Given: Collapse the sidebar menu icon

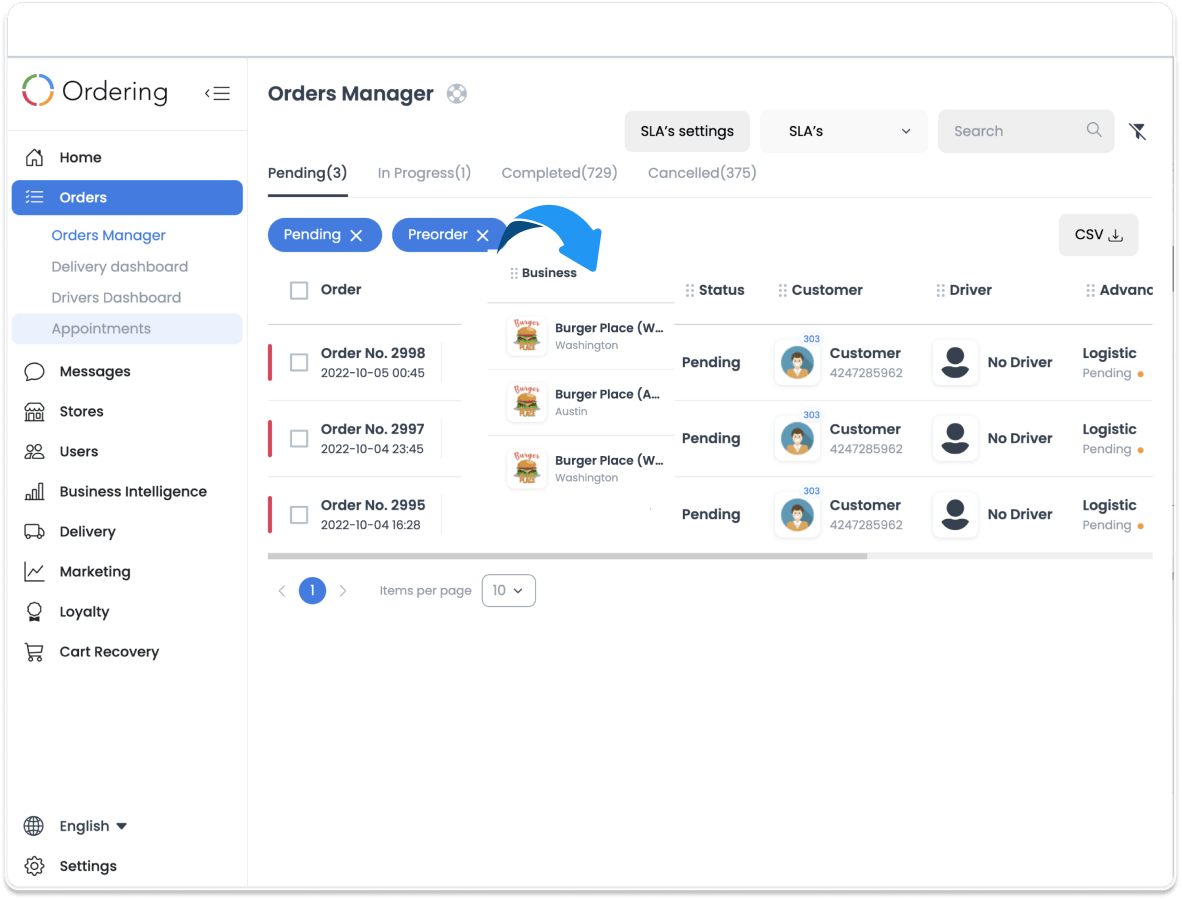Looking at the screenshot, I should 218,93.
